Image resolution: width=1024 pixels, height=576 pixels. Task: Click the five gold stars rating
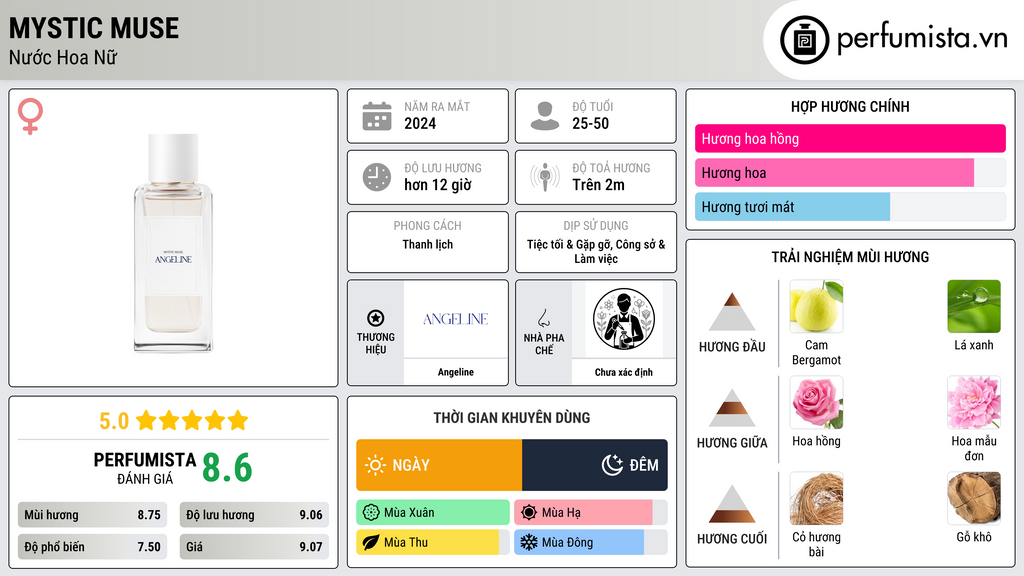click(192, 420)
